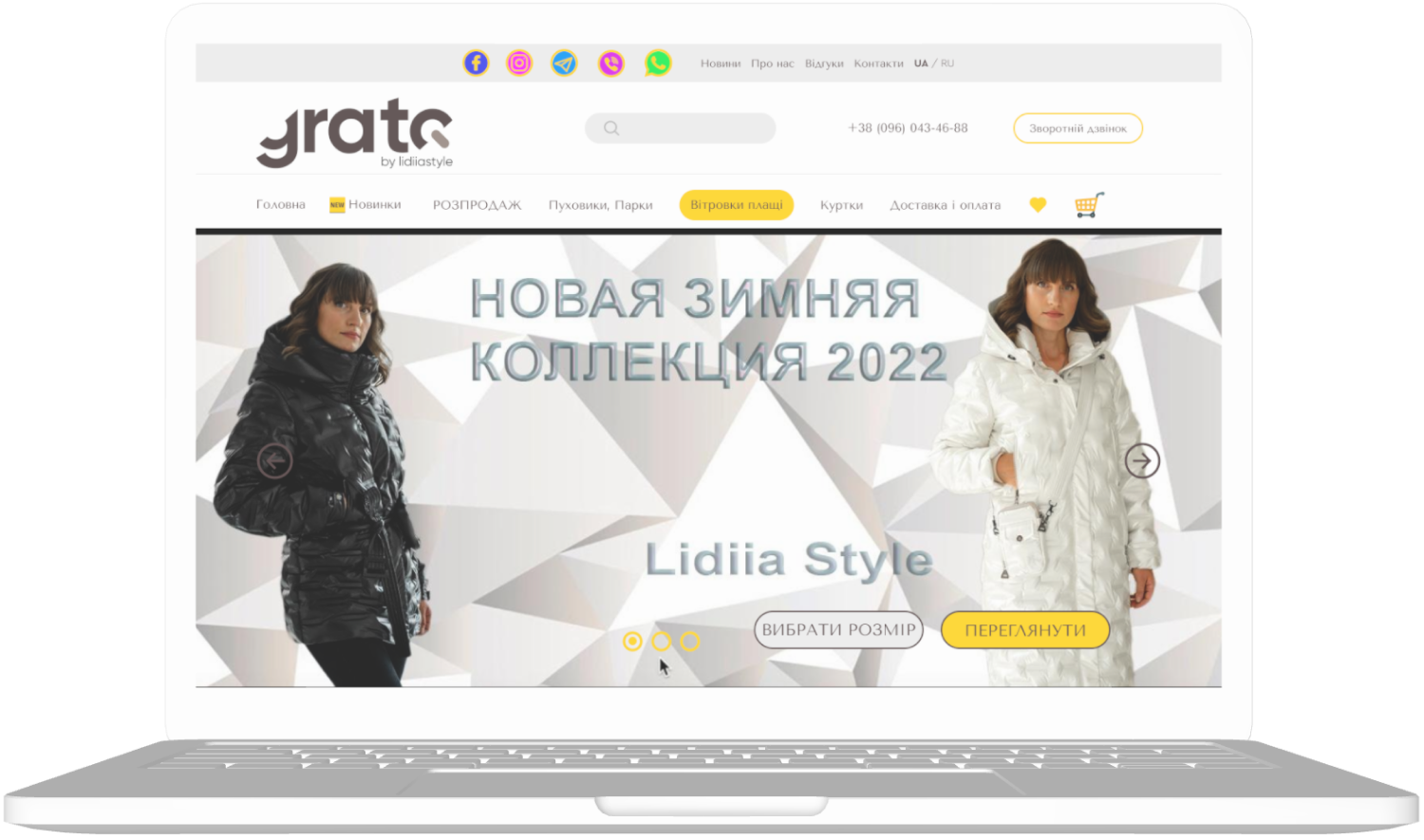Open the wishlist heart icon
Viewport: 1424px width, 840px height.
click(x=1038, y=205)
